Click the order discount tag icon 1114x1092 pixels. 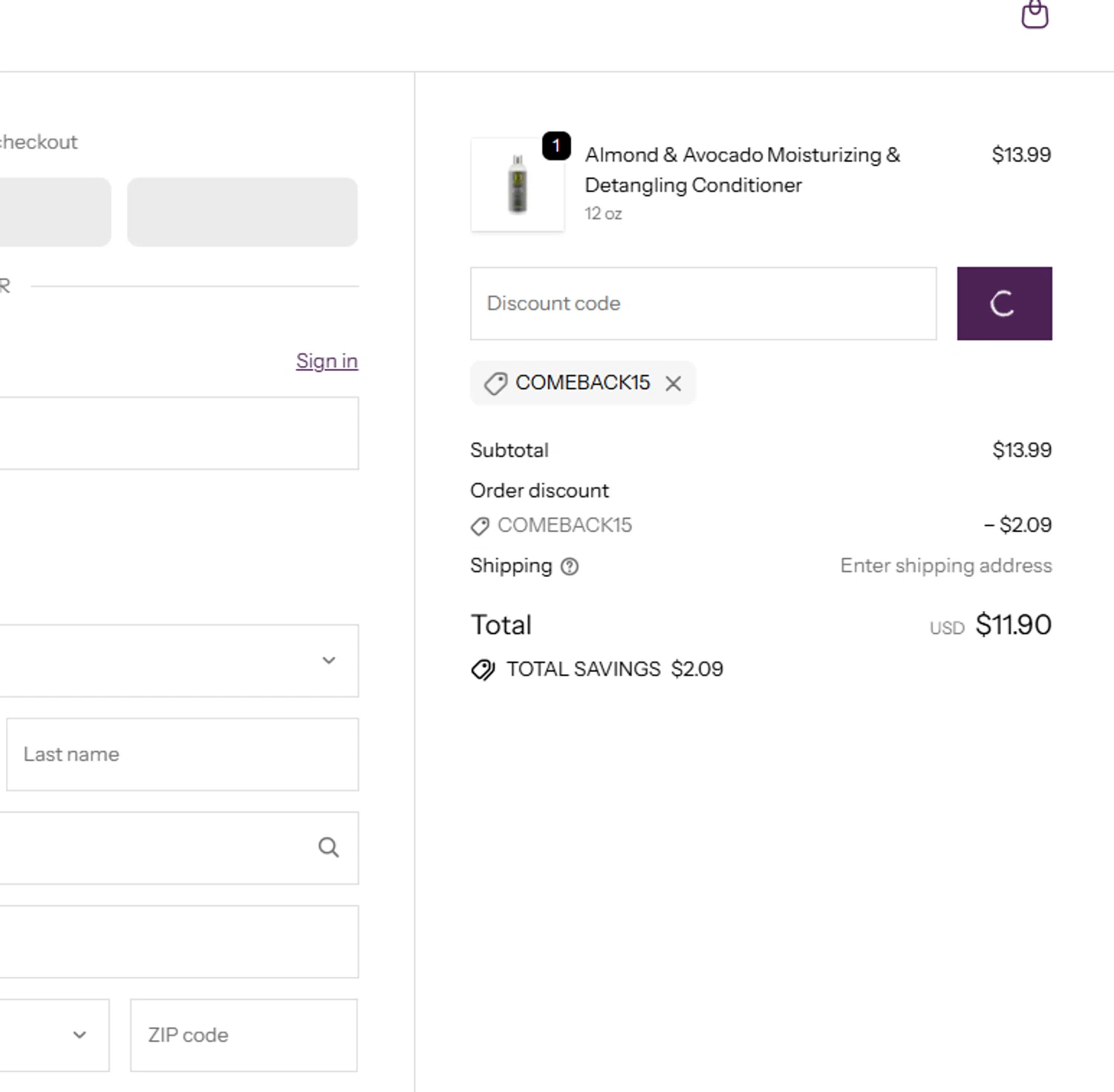point(480,526)
